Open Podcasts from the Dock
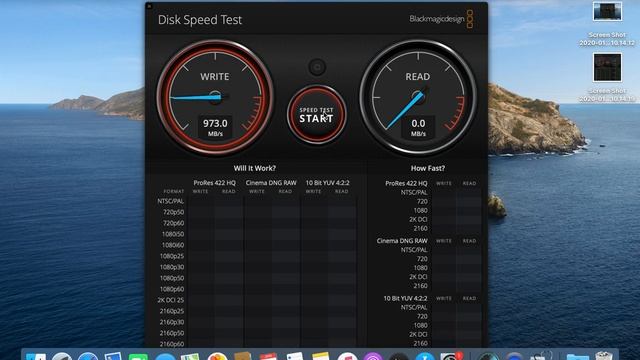The height and width of the screenshot is (360, 640). [373, 357]
